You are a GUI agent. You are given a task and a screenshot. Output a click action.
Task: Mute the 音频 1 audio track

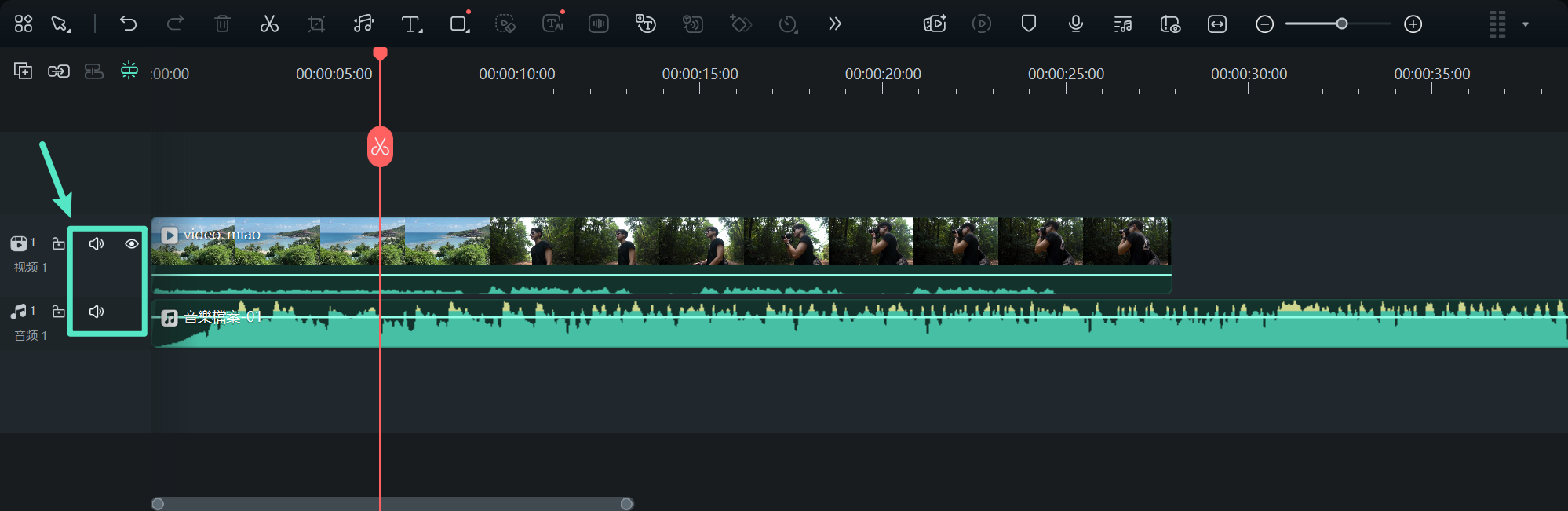[x=97, y=312]
